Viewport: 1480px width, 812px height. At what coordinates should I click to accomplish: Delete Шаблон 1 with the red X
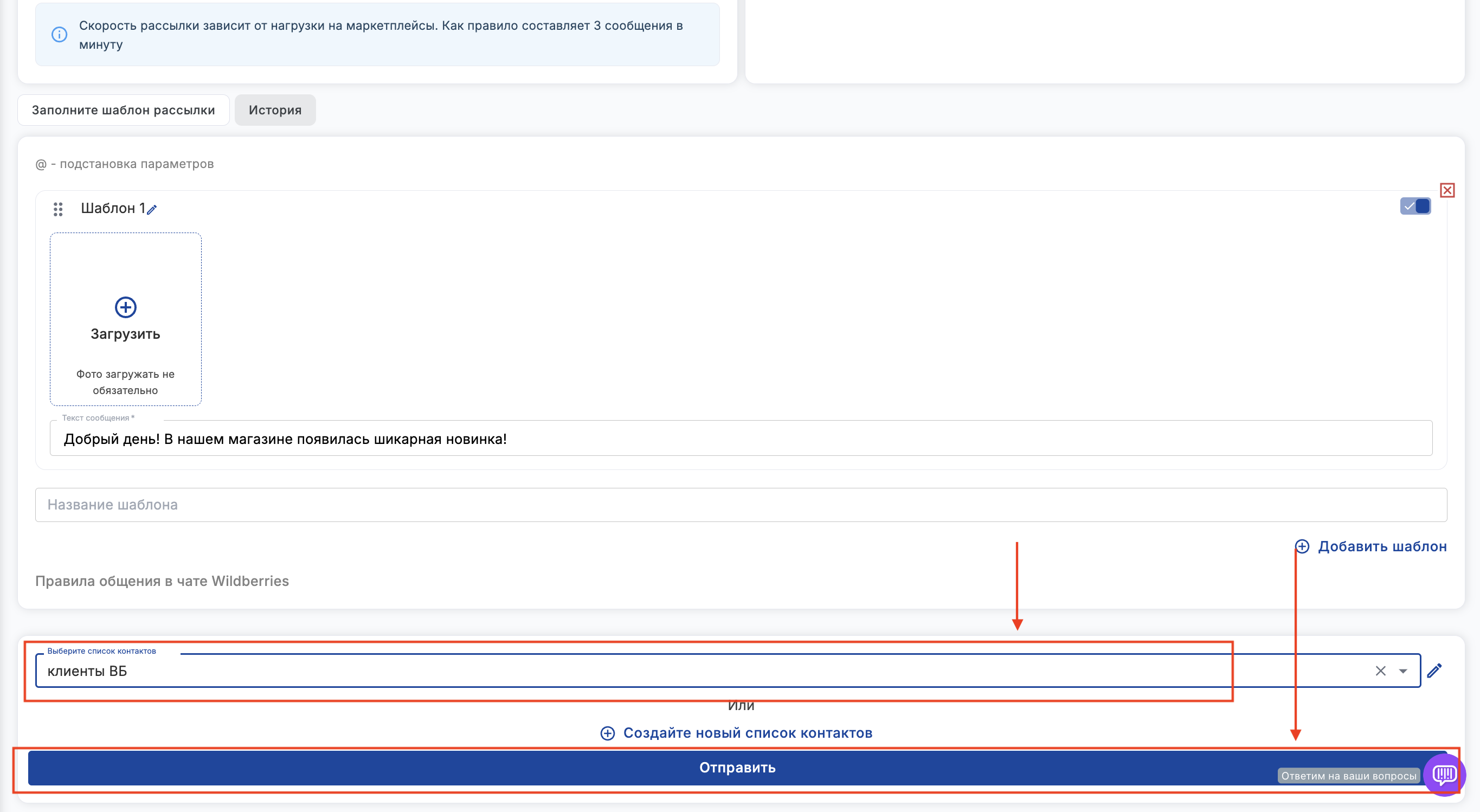[1447, 190]
